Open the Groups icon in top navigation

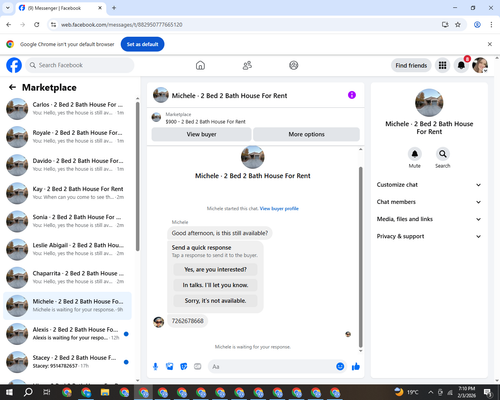pyautogui.click(x=294, y=65)
